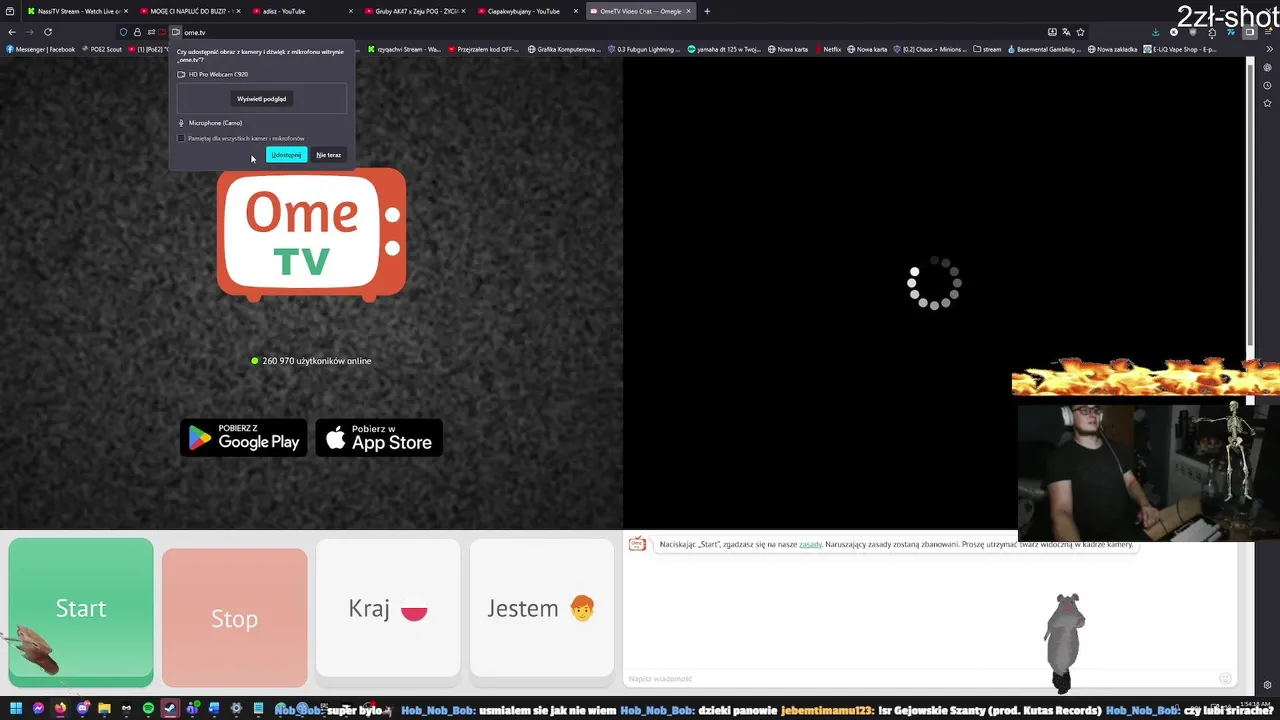Click the camera permission icon in address bar
The height and width of the screenshot is (720, 1280).
pyautogui.click(x=176, y=32)
